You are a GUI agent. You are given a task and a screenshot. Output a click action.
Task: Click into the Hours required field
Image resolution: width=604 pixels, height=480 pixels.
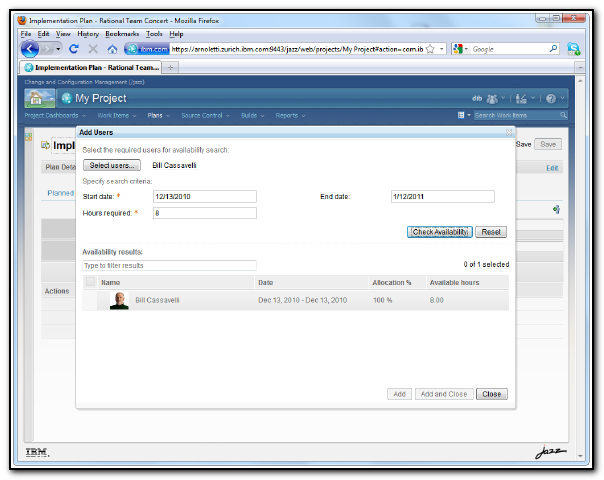pyautogui.click(x=205, y=213)
